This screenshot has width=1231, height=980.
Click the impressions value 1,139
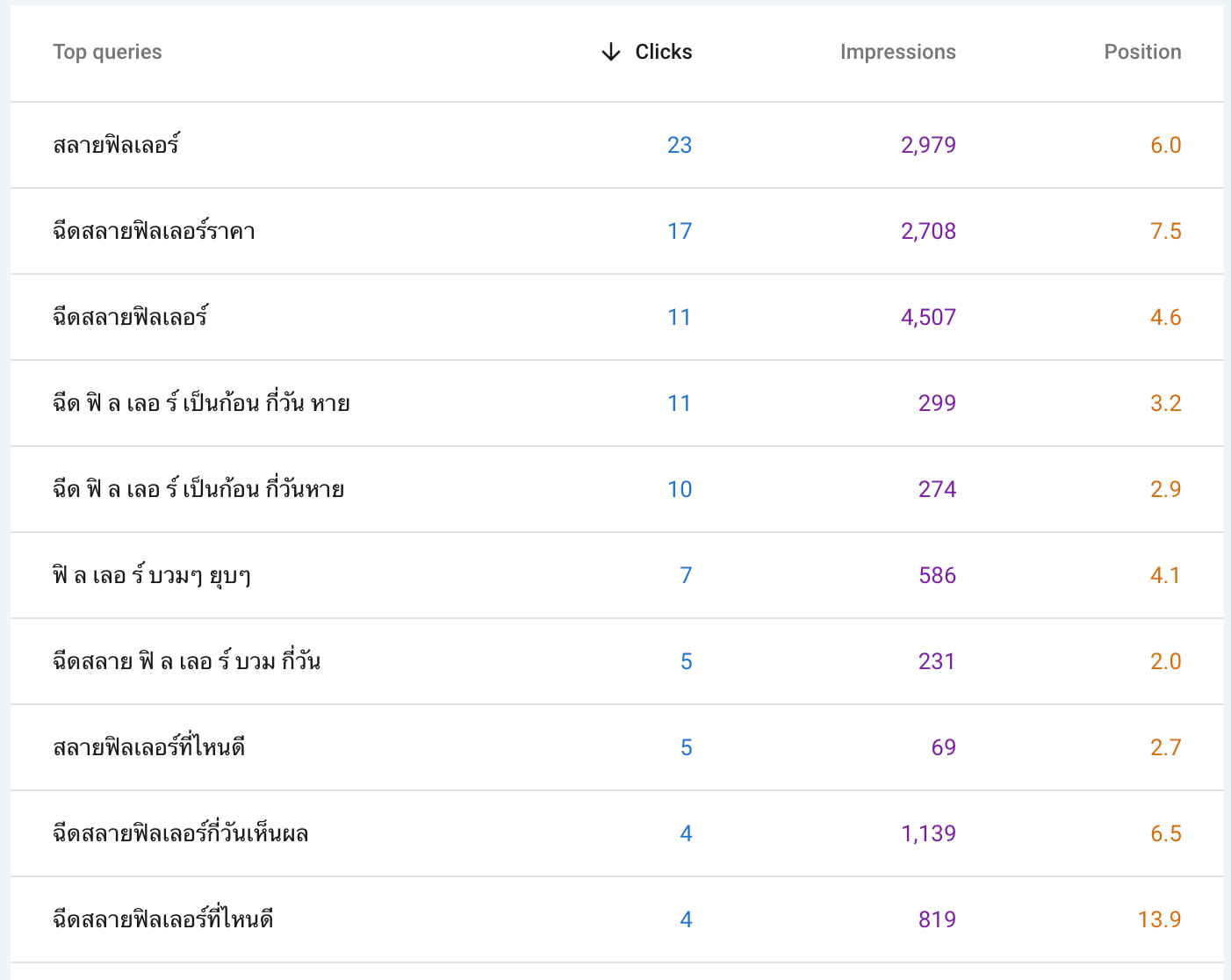pos(928,833)
